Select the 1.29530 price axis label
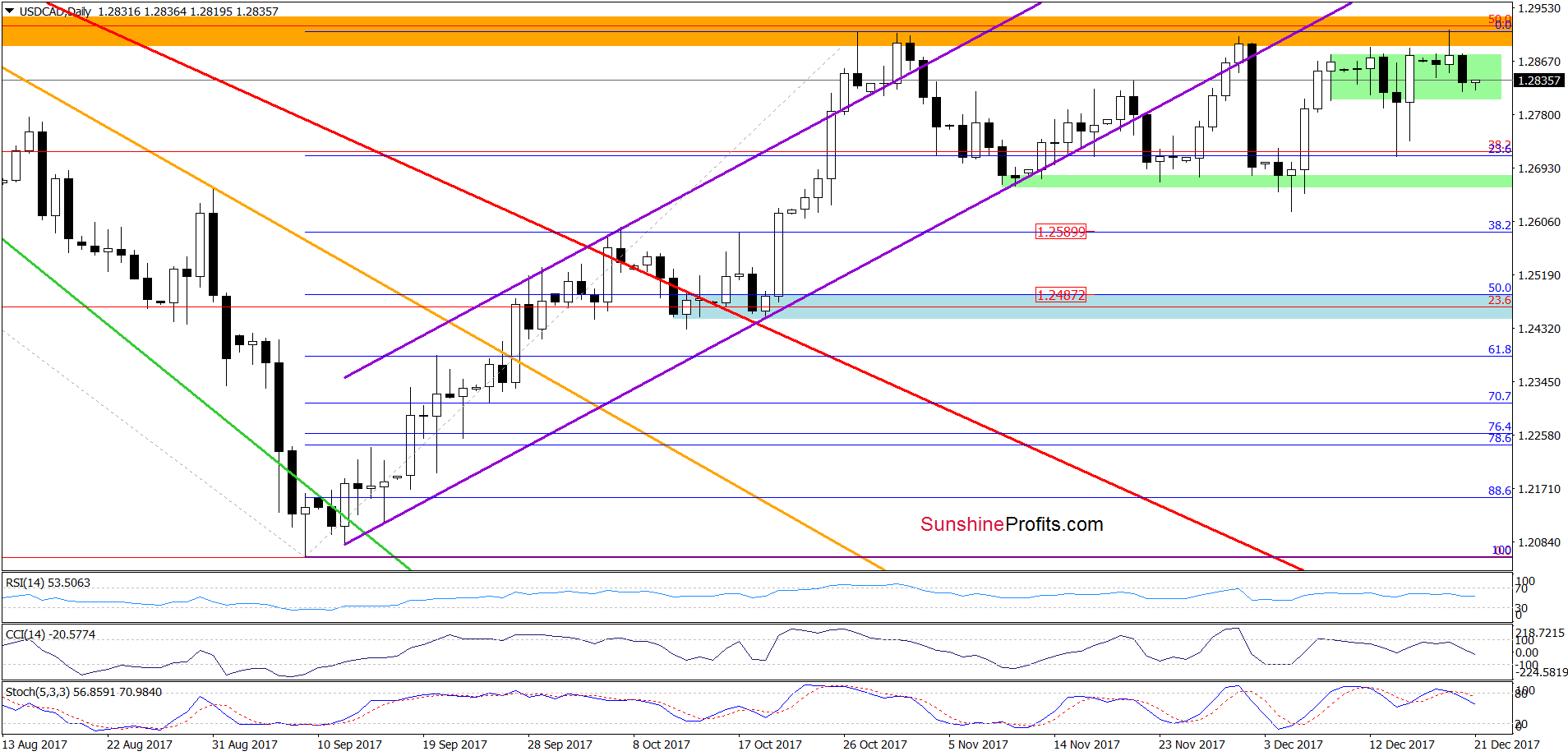This screenshot has height=756, width=1568. tap(1538, 8)
